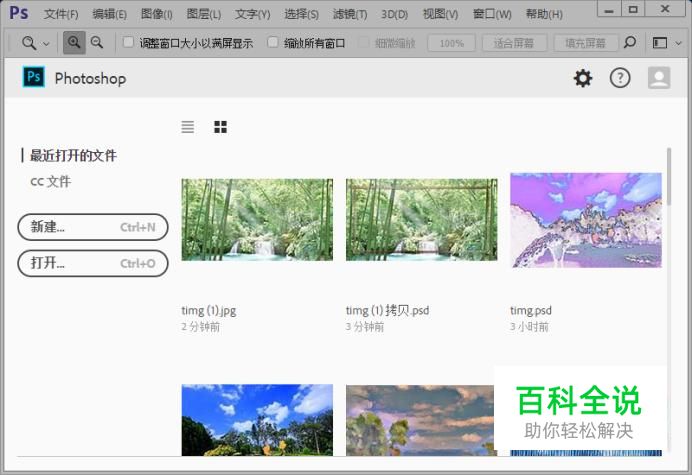Viewport: 692px width, 475px height.
Task: Click the 适合屏幕 button
Action: [514, 43]
